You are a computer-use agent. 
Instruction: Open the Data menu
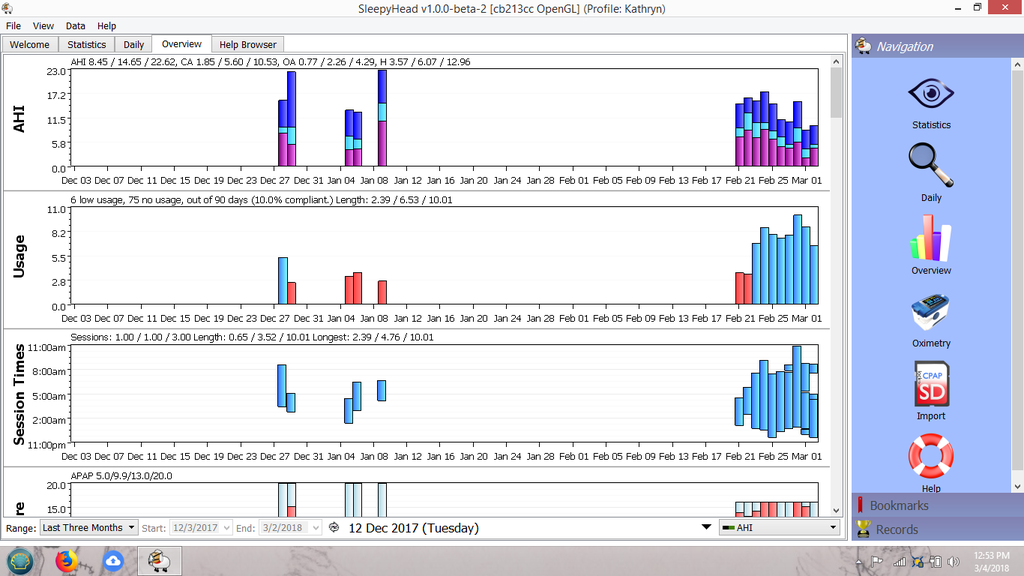tap(75, 26)
